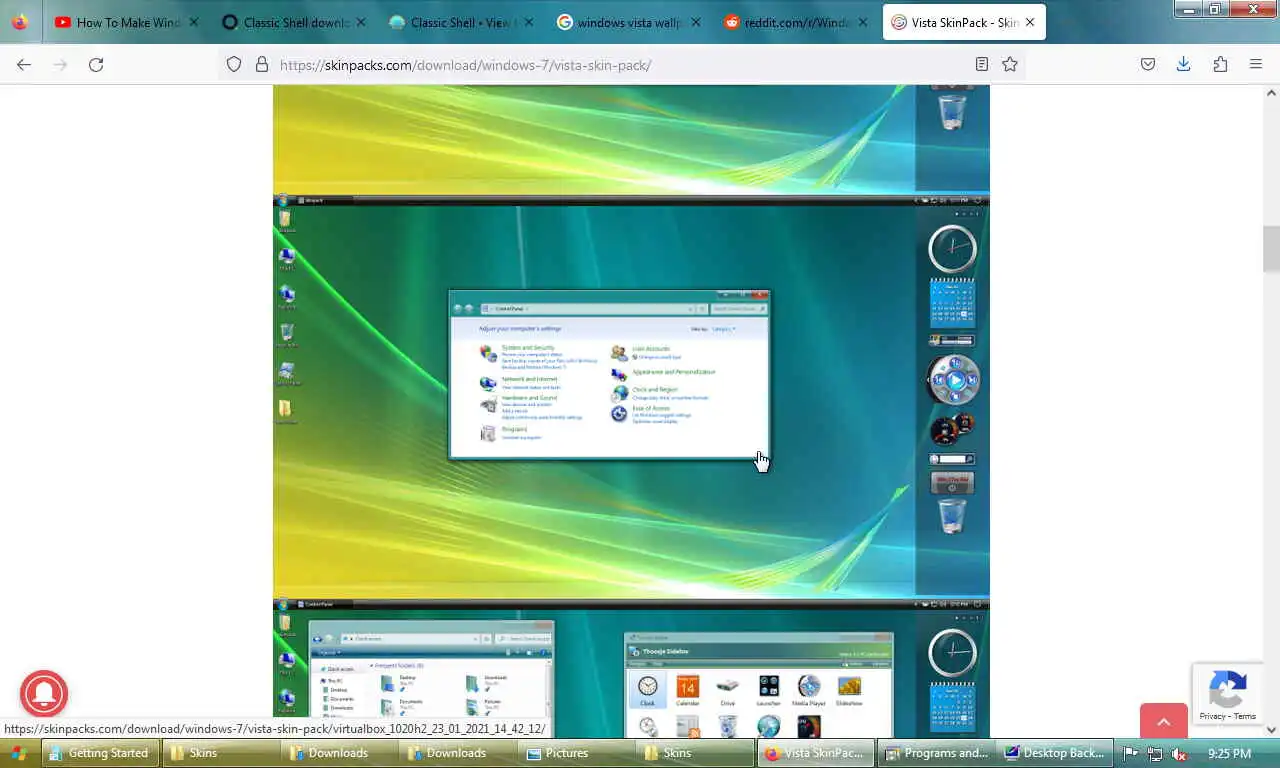
Task: Close the Vista SkinPack tab
Action: (1030, 22)
